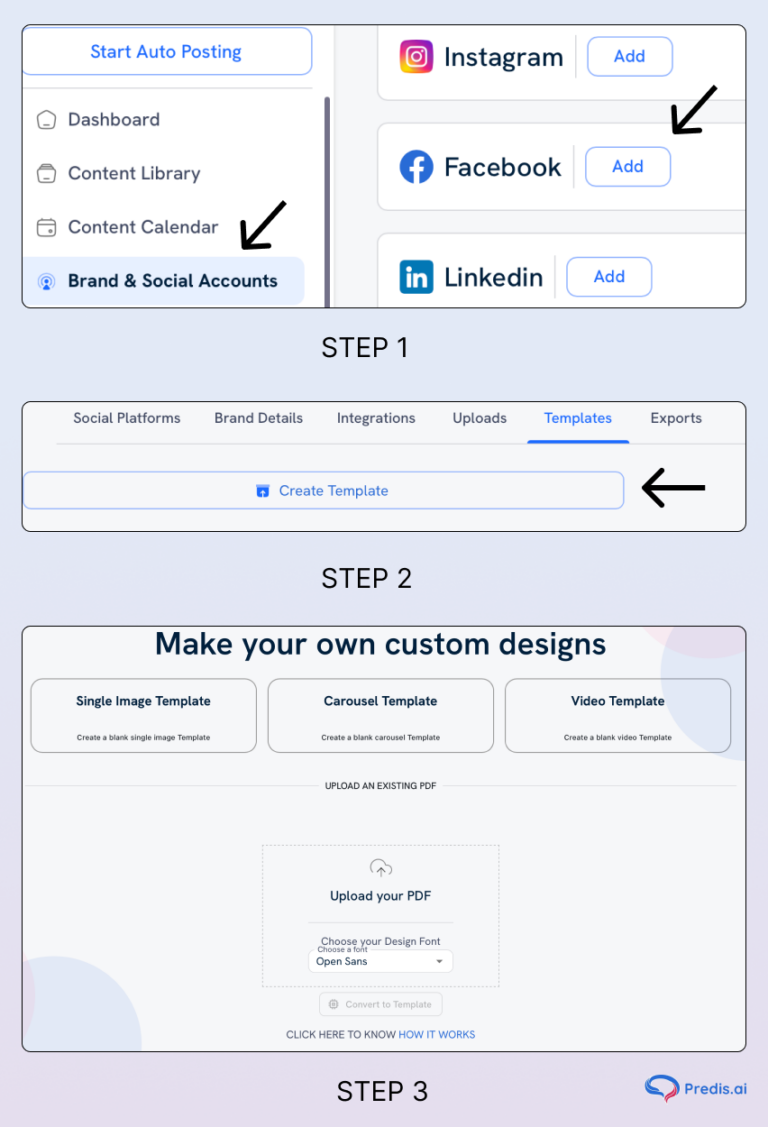
Task: Open the Choose a font dropdown
Action: (380, 961)
